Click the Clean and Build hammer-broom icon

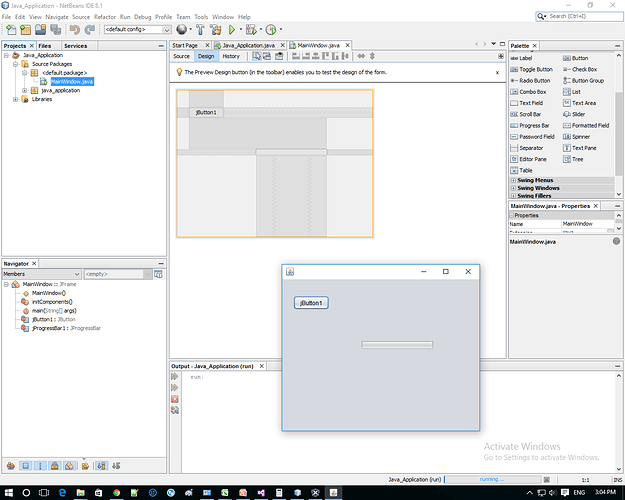216,30
